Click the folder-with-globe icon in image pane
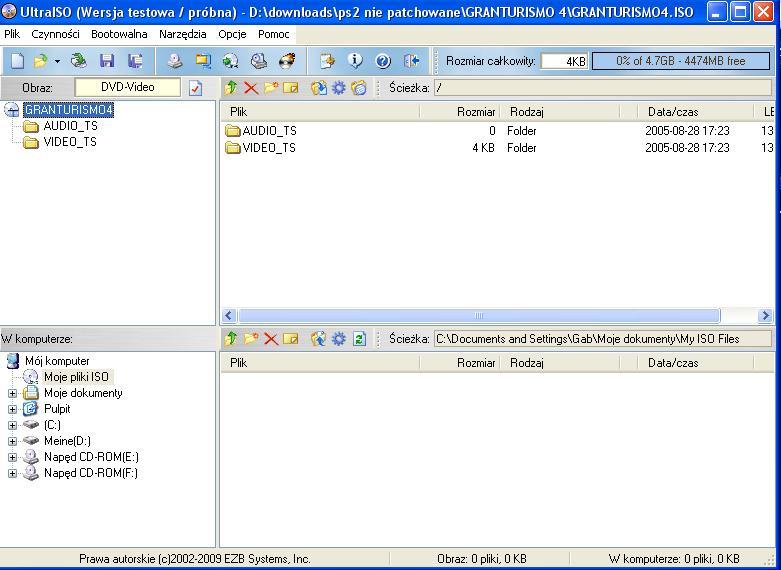The width and height of the screenshot is (781, 570). 359,88
